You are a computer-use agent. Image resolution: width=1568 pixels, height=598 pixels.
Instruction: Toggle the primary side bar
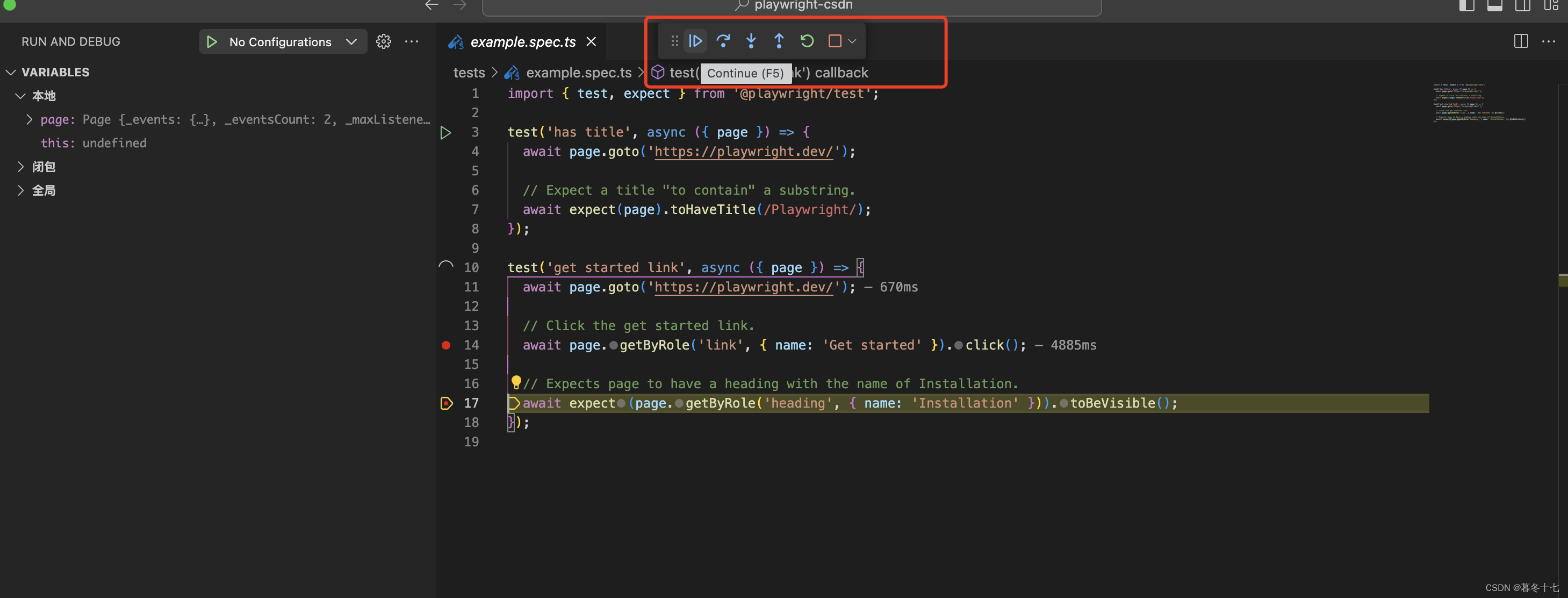[x=1466, y=5]
